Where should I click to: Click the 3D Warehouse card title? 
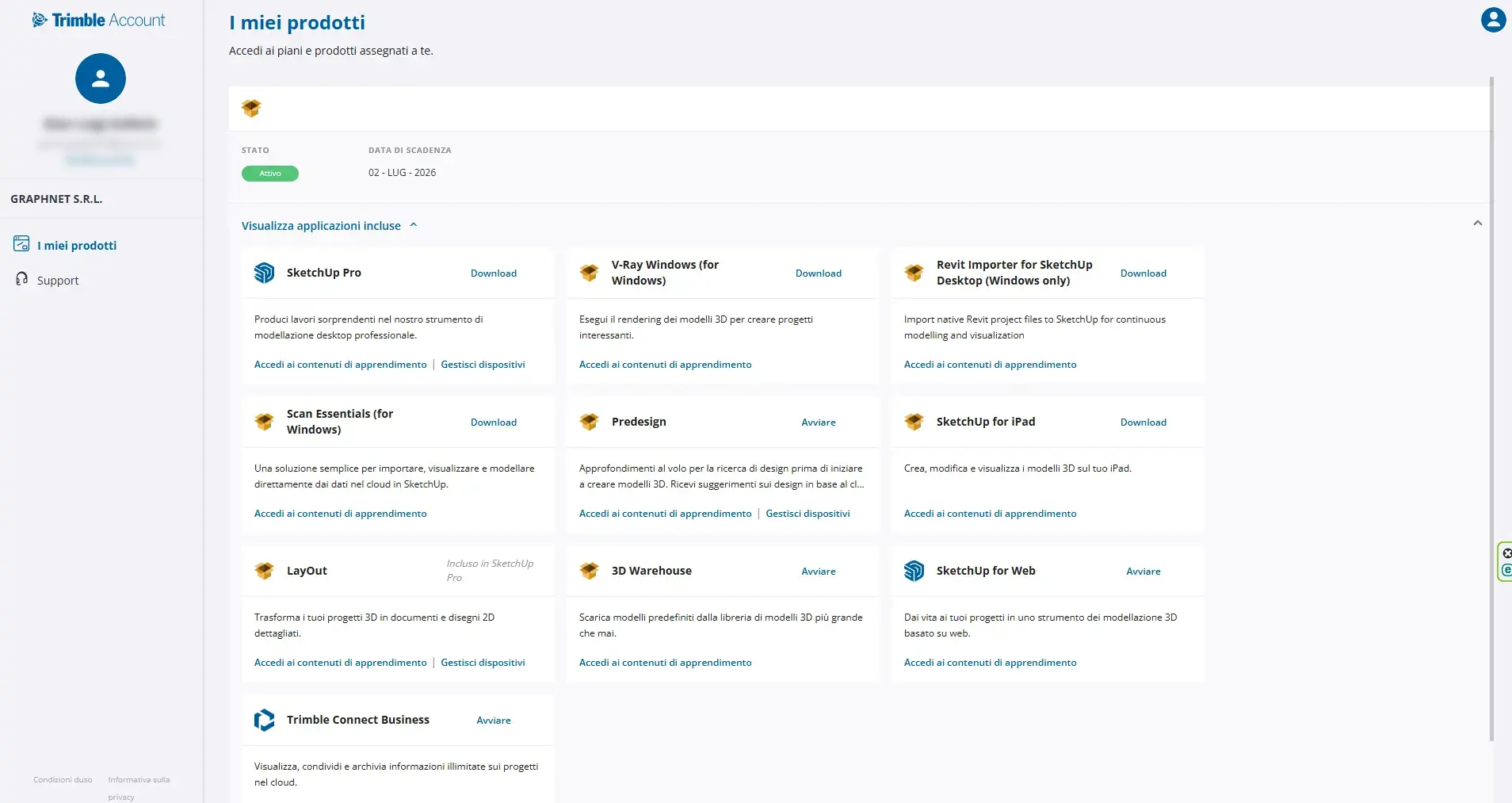[651, 571]
